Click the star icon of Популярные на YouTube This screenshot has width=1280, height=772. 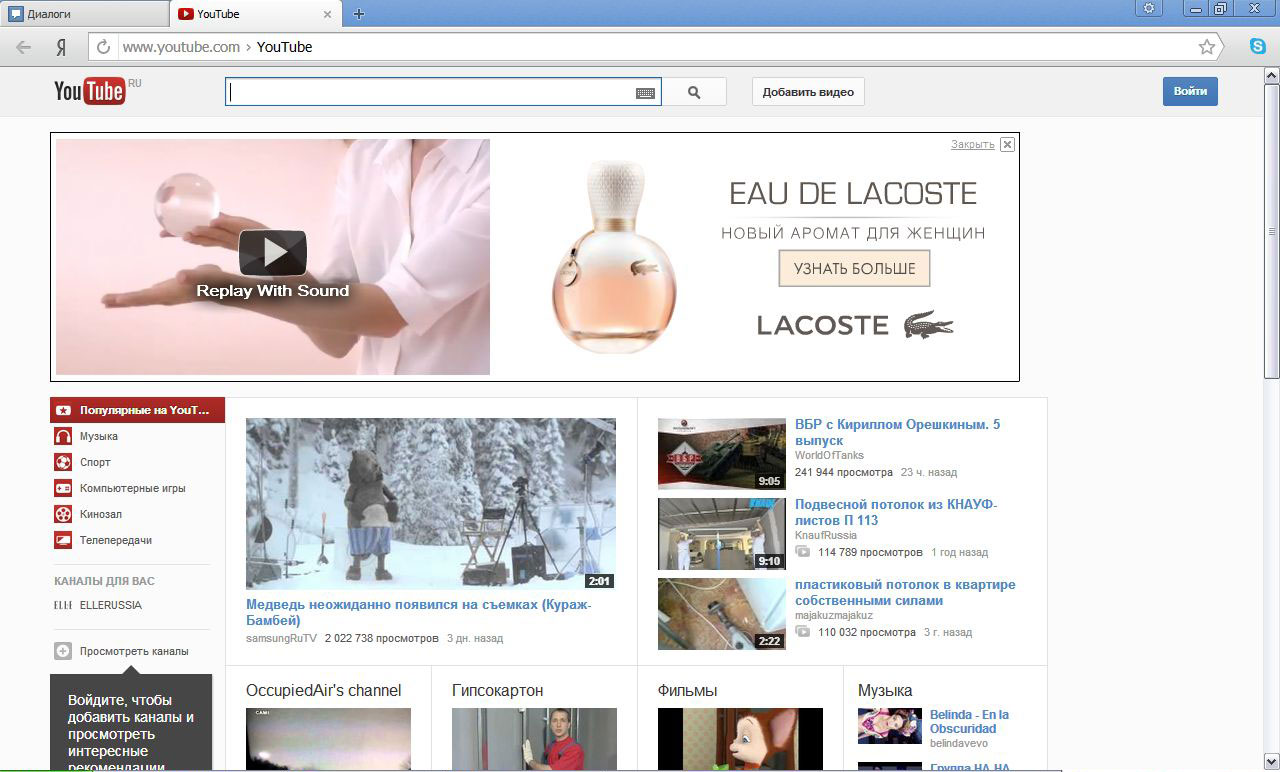pos(63,410)
